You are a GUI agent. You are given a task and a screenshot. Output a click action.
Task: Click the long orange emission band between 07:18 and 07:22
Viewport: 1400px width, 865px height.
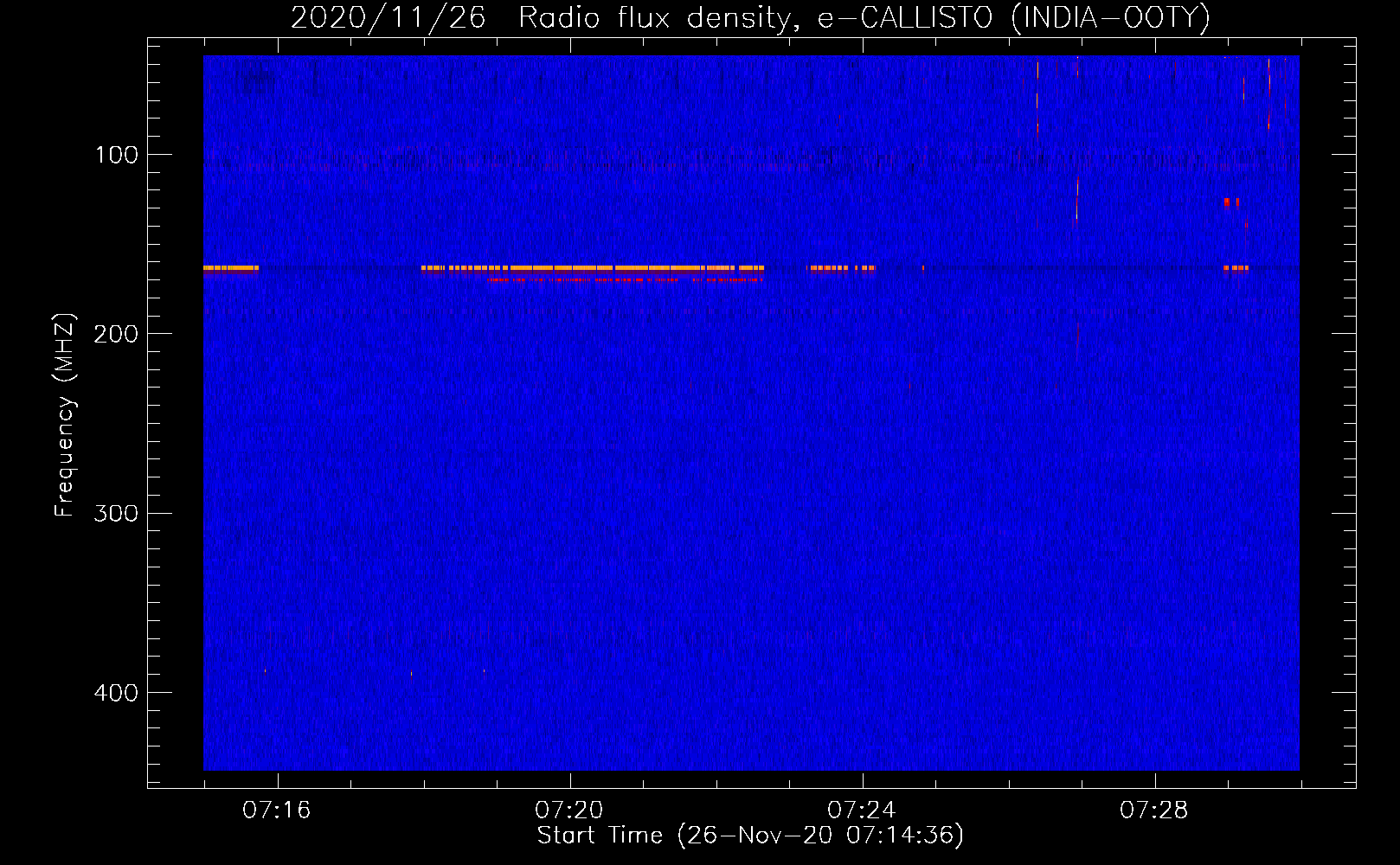pyautogui.click(x=593, y=268)
